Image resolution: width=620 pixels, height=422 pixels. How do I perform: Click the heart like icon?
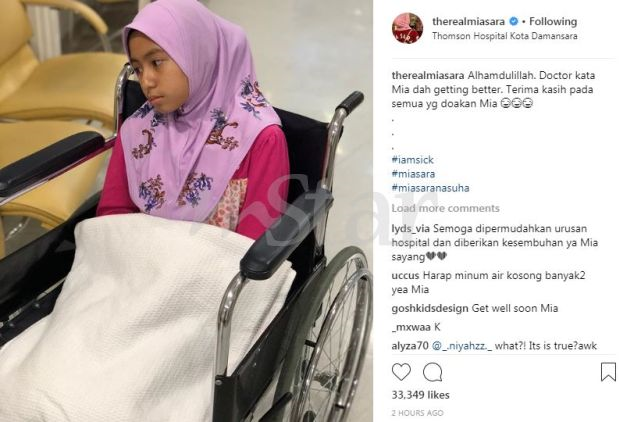pos(401,372)
